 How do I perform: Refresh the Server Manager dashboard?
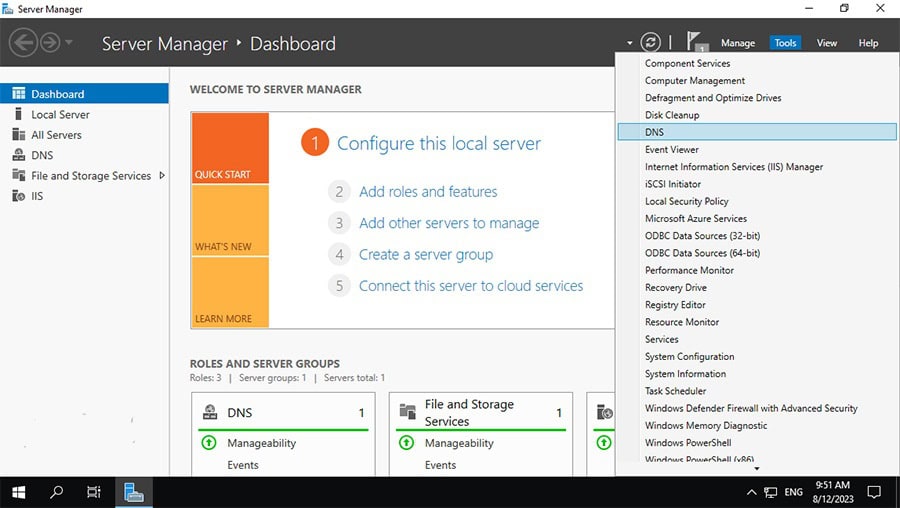point(650,42)
